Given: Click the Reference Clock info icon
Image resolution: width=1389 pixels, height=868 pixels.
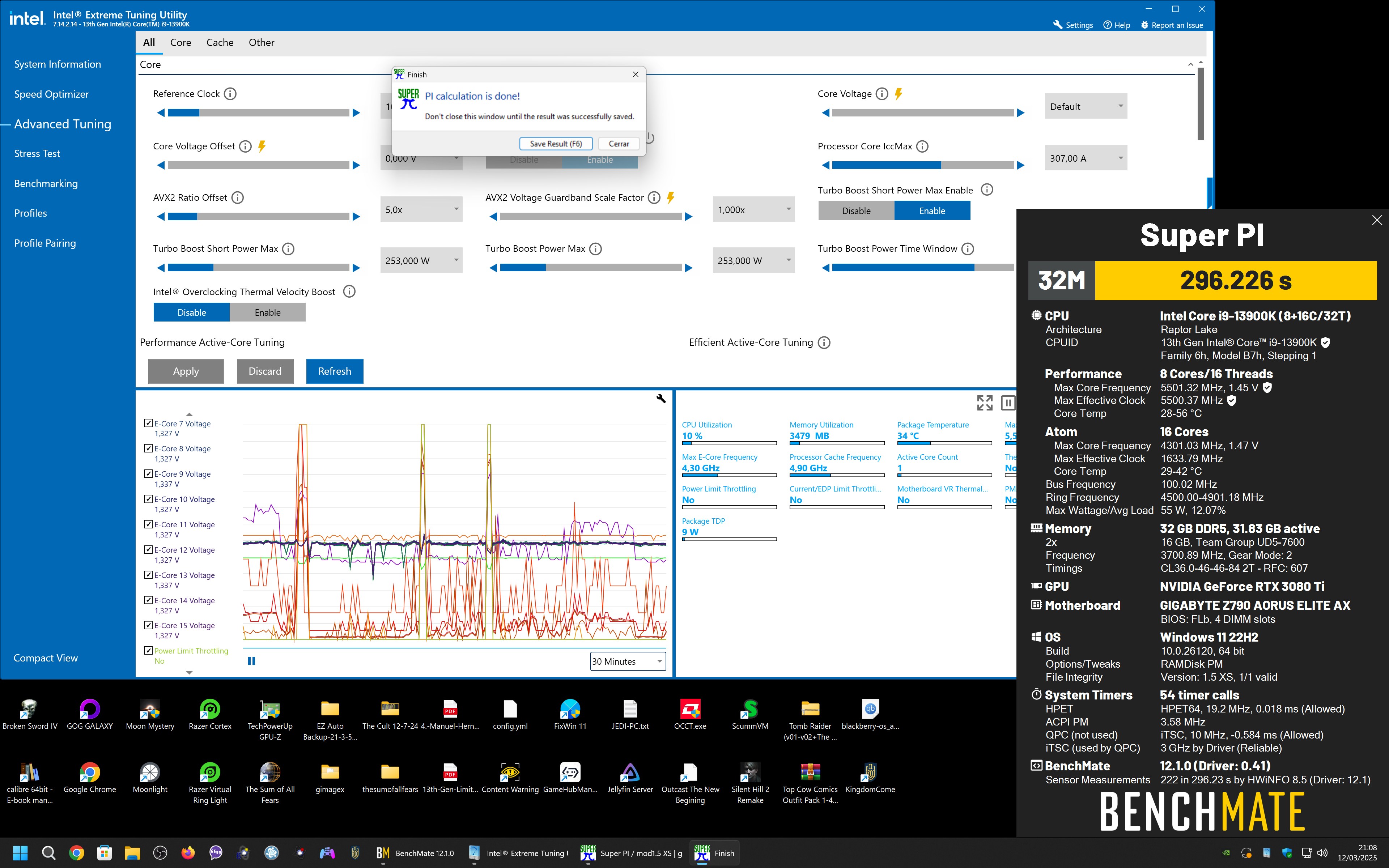Looking at the screenshot, I should point(230,94).
